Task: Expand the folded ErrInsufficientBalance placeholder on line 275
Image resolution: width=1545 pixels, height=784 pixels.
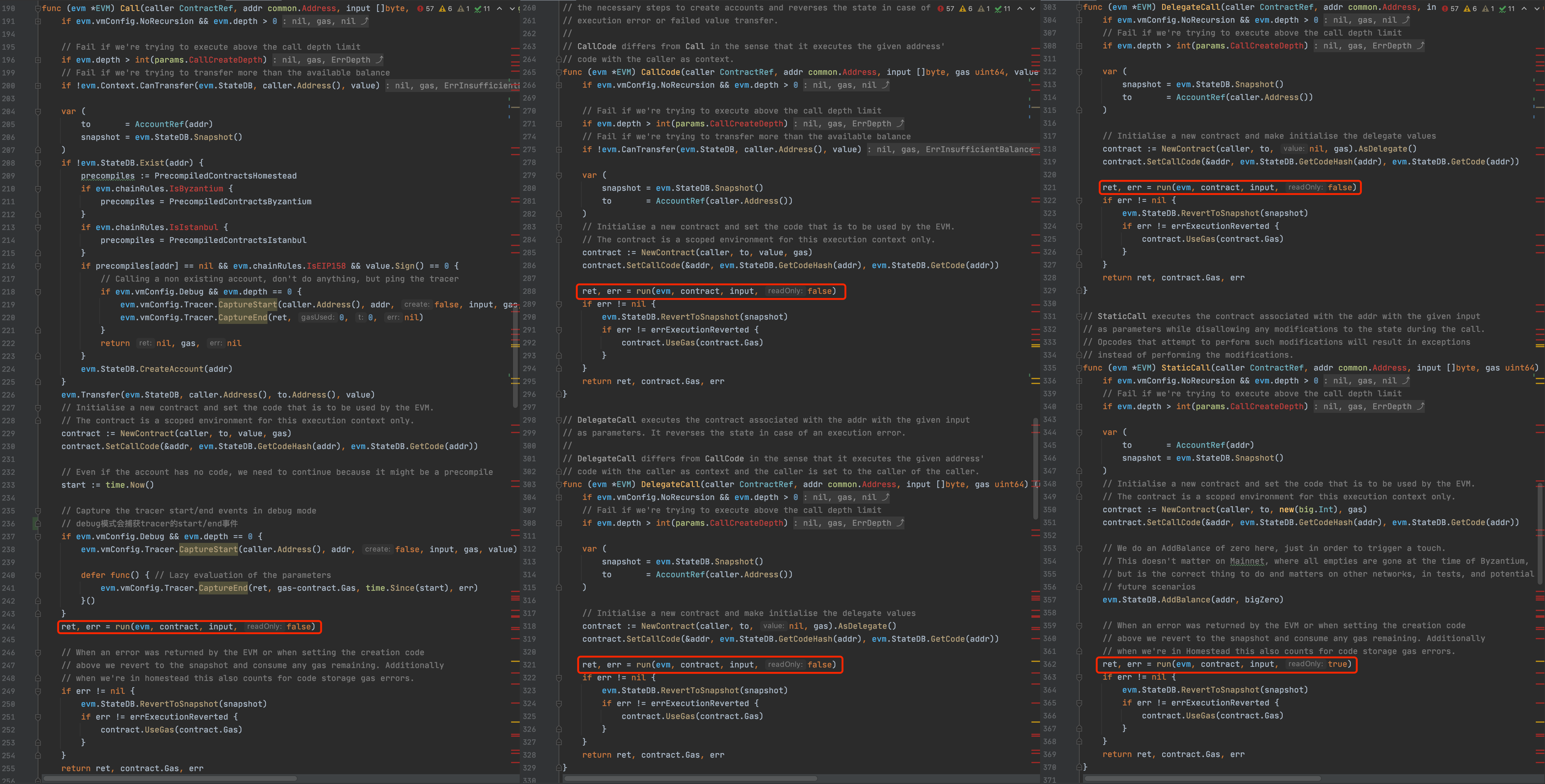Action: (x=954, y=149)
